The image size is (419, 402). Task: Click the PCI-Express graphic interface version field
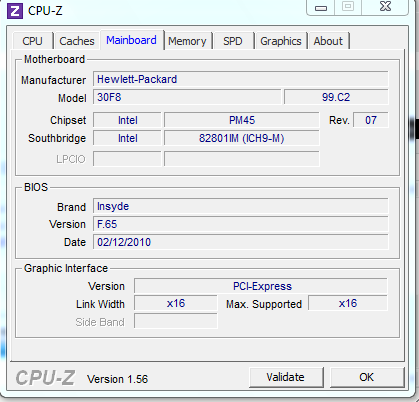pyautogui.click(x=261, y=286)
